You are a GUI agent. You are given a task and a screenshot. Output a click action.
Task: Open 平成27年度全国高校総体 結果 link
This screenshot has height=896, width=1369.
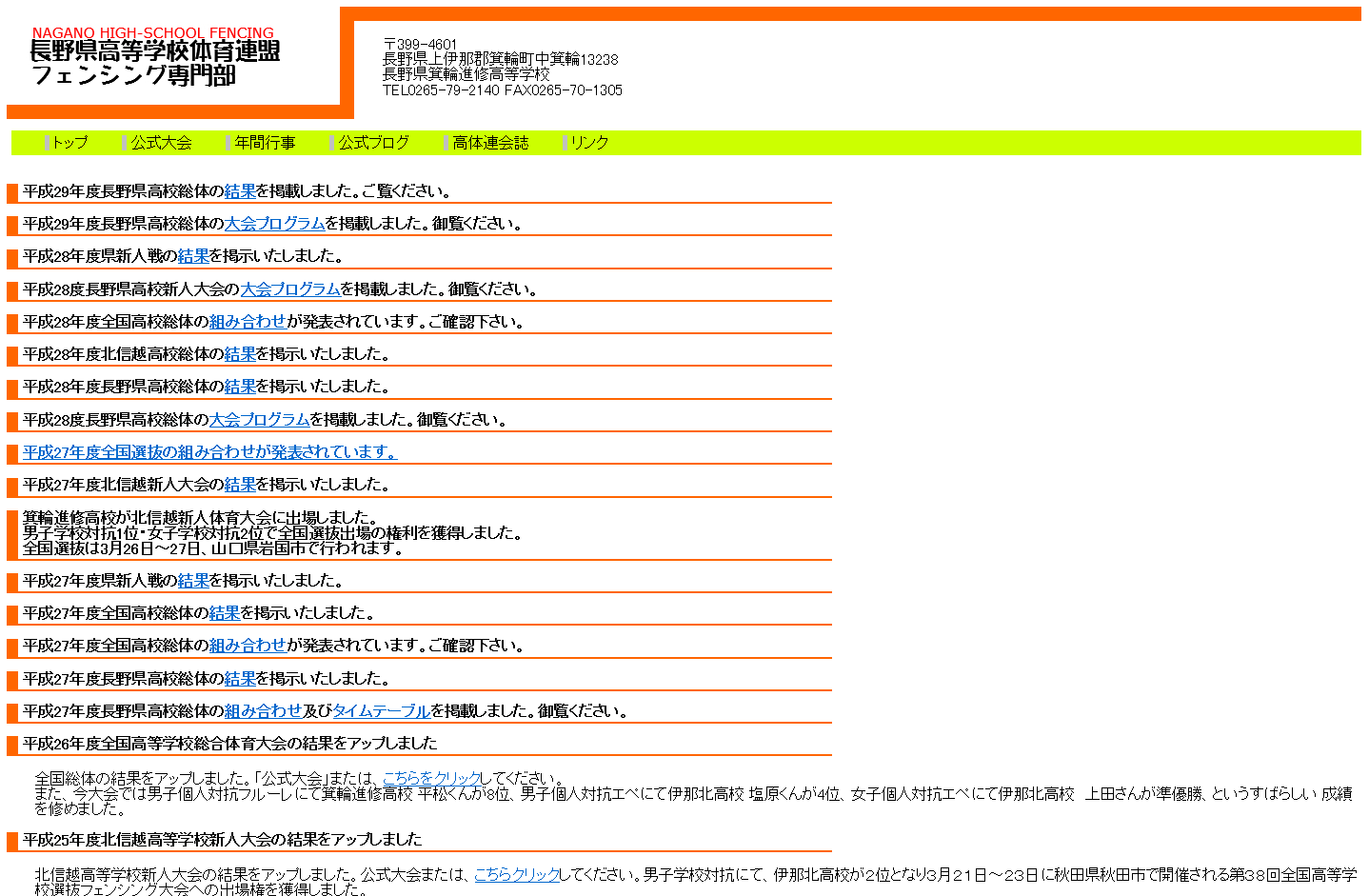click(x=225, y=613)
